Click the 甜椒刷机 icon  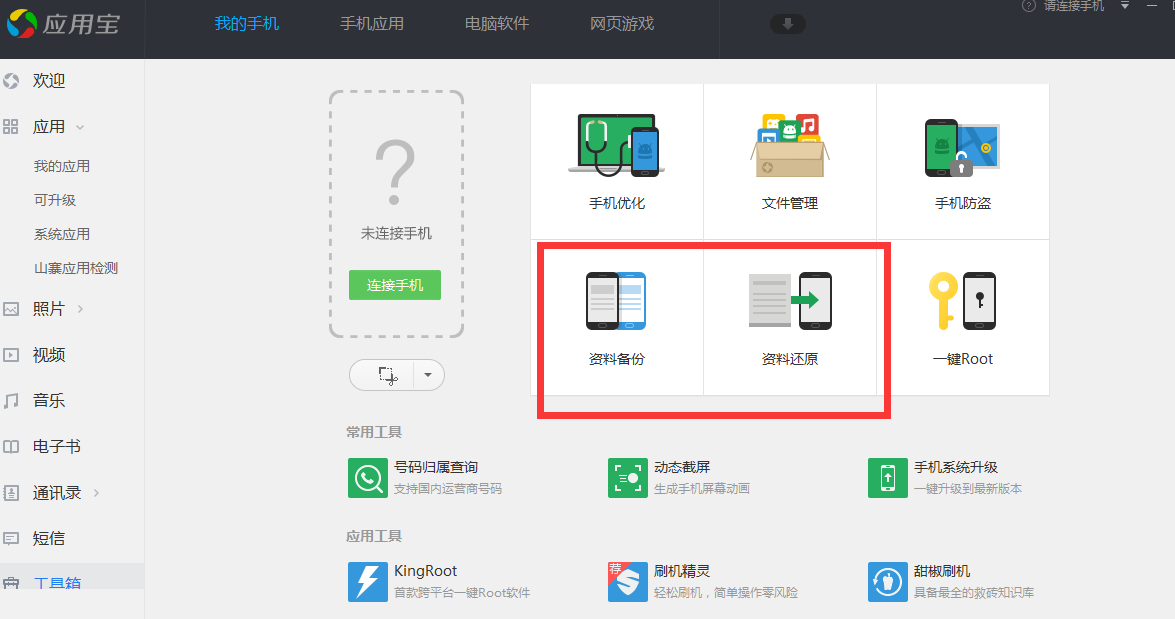887,582
